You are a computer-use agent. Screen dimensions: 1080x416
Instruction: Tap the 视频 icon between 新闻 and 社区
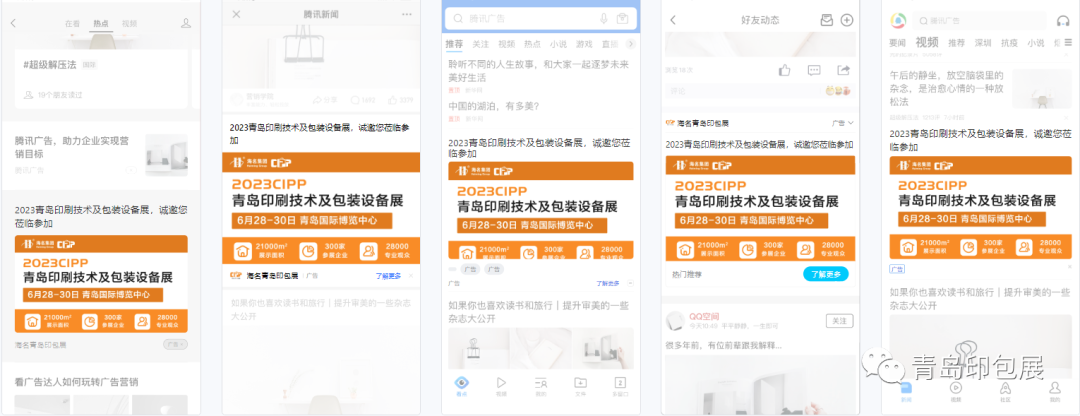coord(955,391)
